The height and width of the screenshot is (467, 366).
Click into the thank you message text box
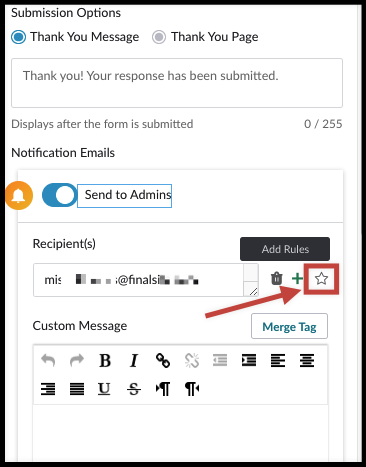(177, 83)
